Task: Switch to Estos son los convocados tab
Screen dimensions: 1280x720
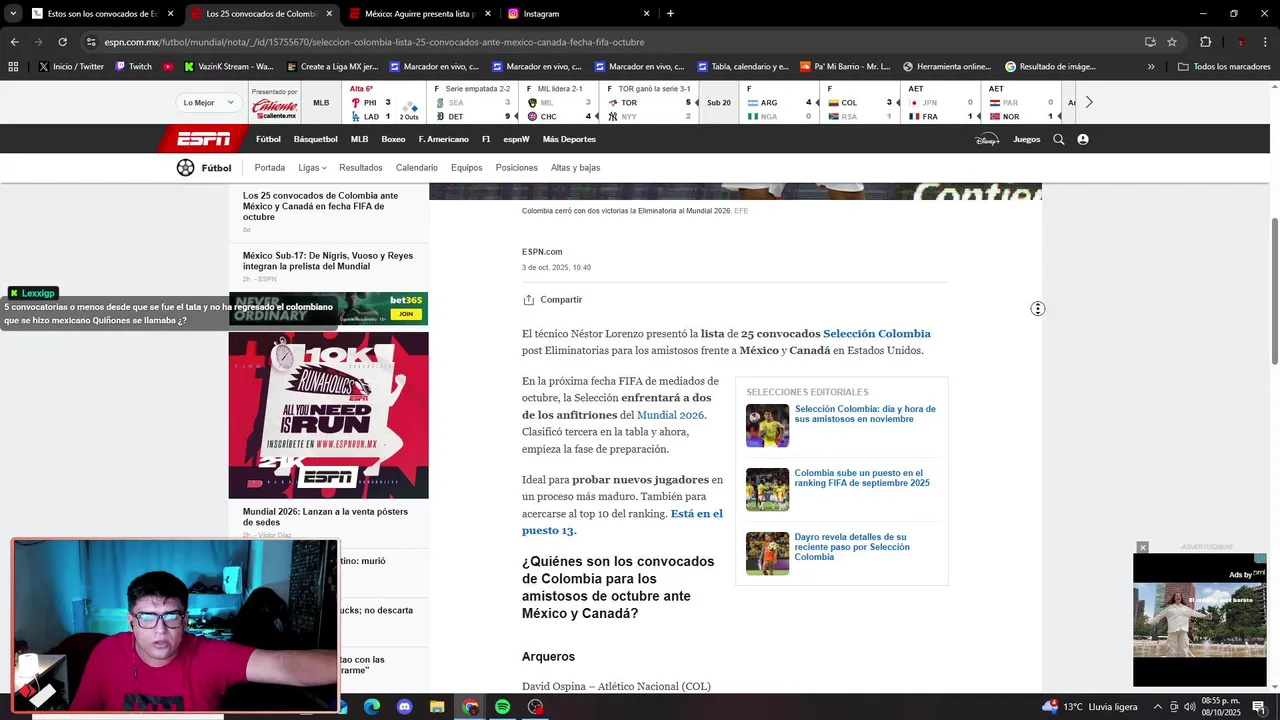Action: 103,14
